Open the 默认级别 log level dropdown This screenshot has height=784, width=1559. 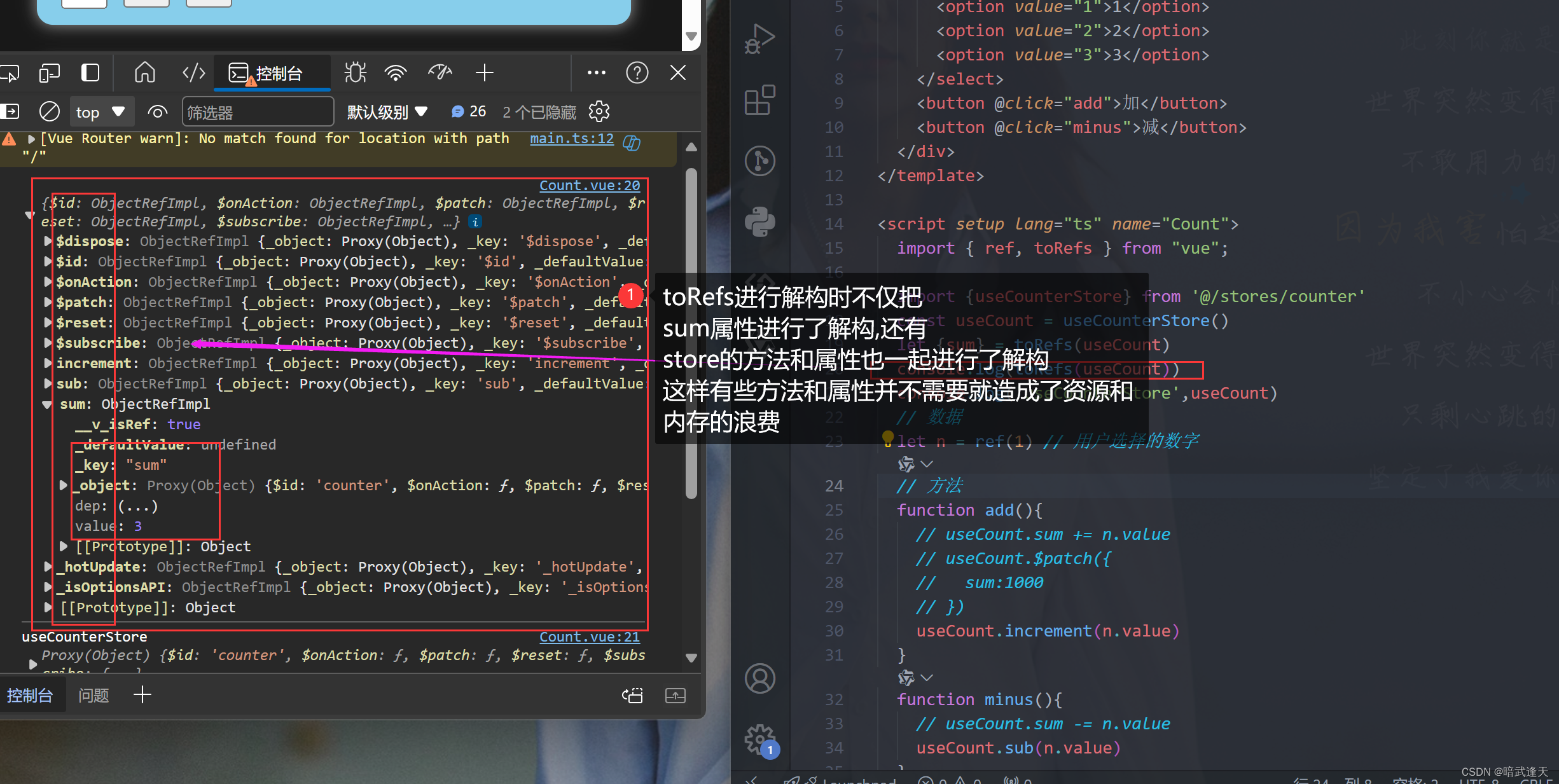[387, 113]
